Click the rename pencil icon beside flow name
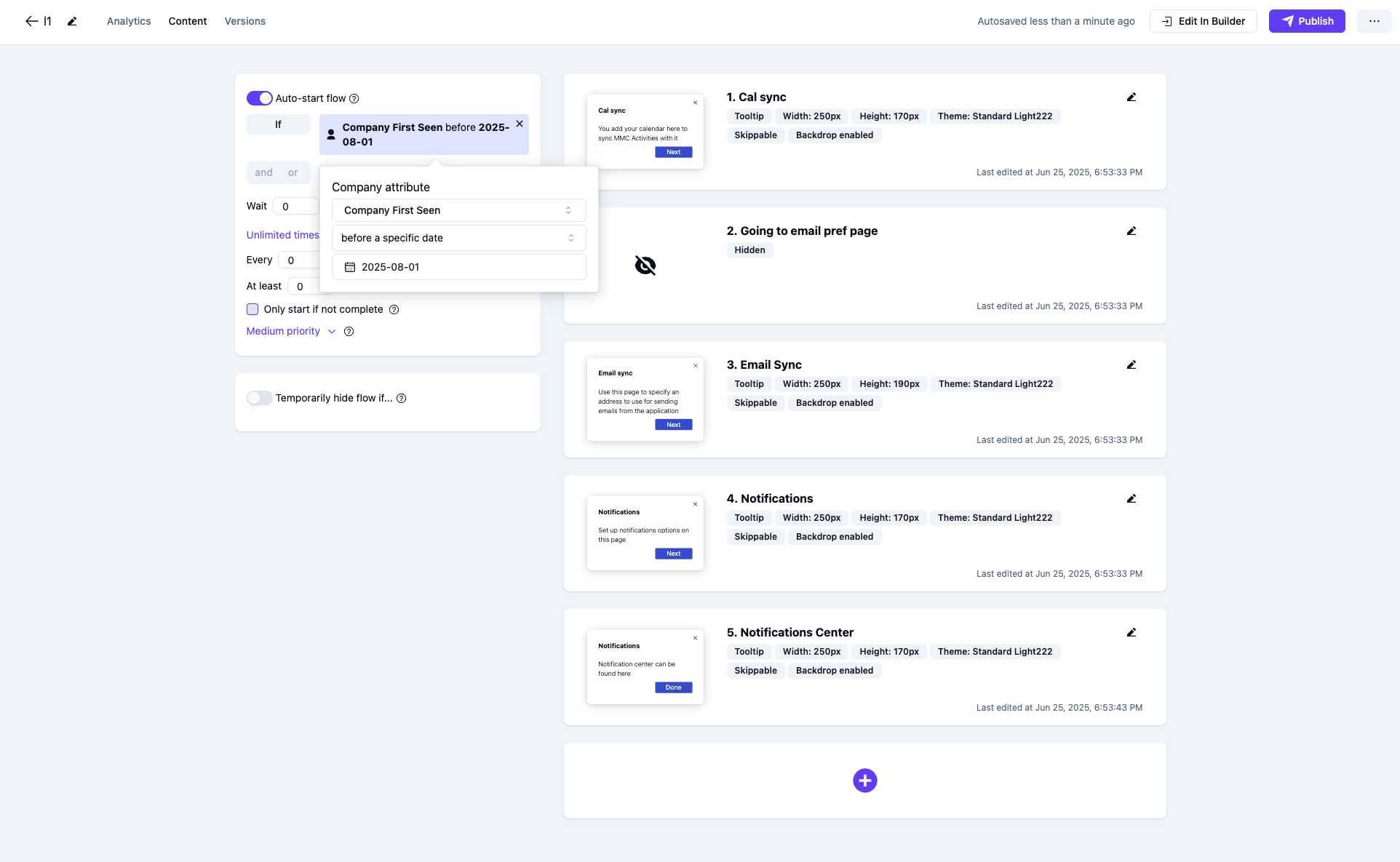This screenshot has width=1400, height=862. point(72,21)
